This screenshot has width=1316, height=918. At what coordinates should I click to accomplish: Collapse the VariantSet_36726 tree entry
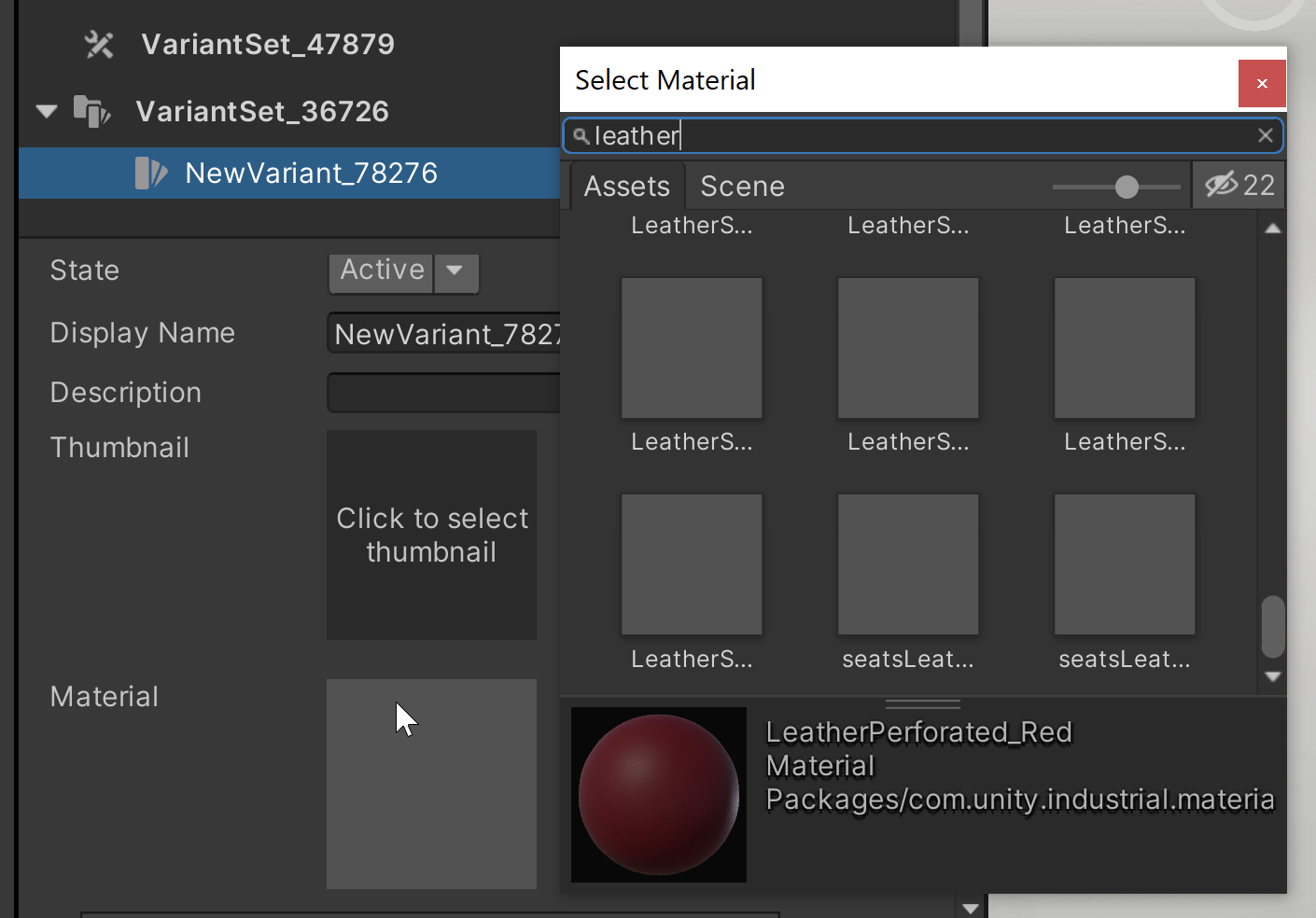[45, 111]
